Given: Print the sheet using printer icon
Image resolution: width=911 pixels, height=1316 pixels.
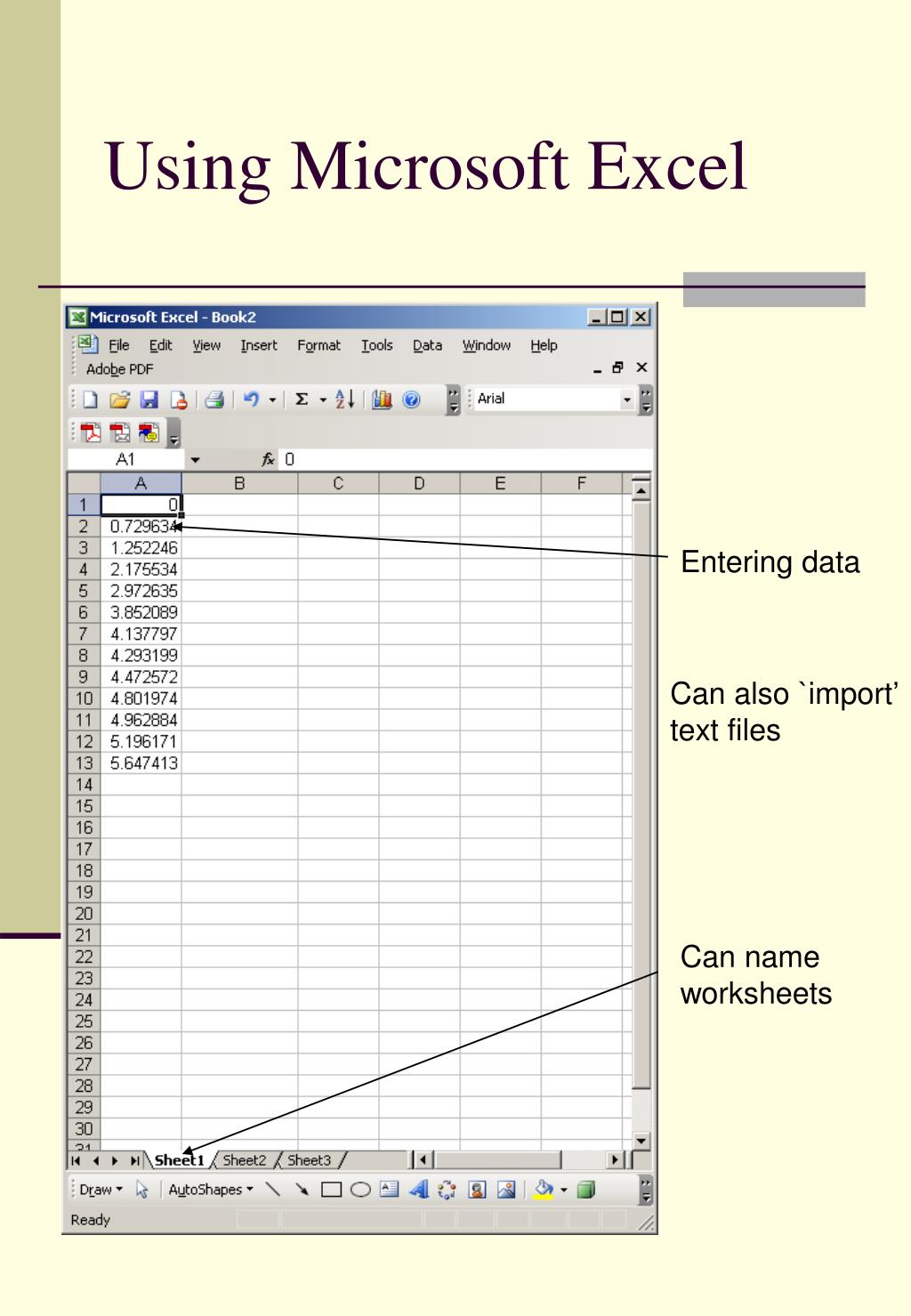Looking at the screenshot, I should click(x=214, y=400).
